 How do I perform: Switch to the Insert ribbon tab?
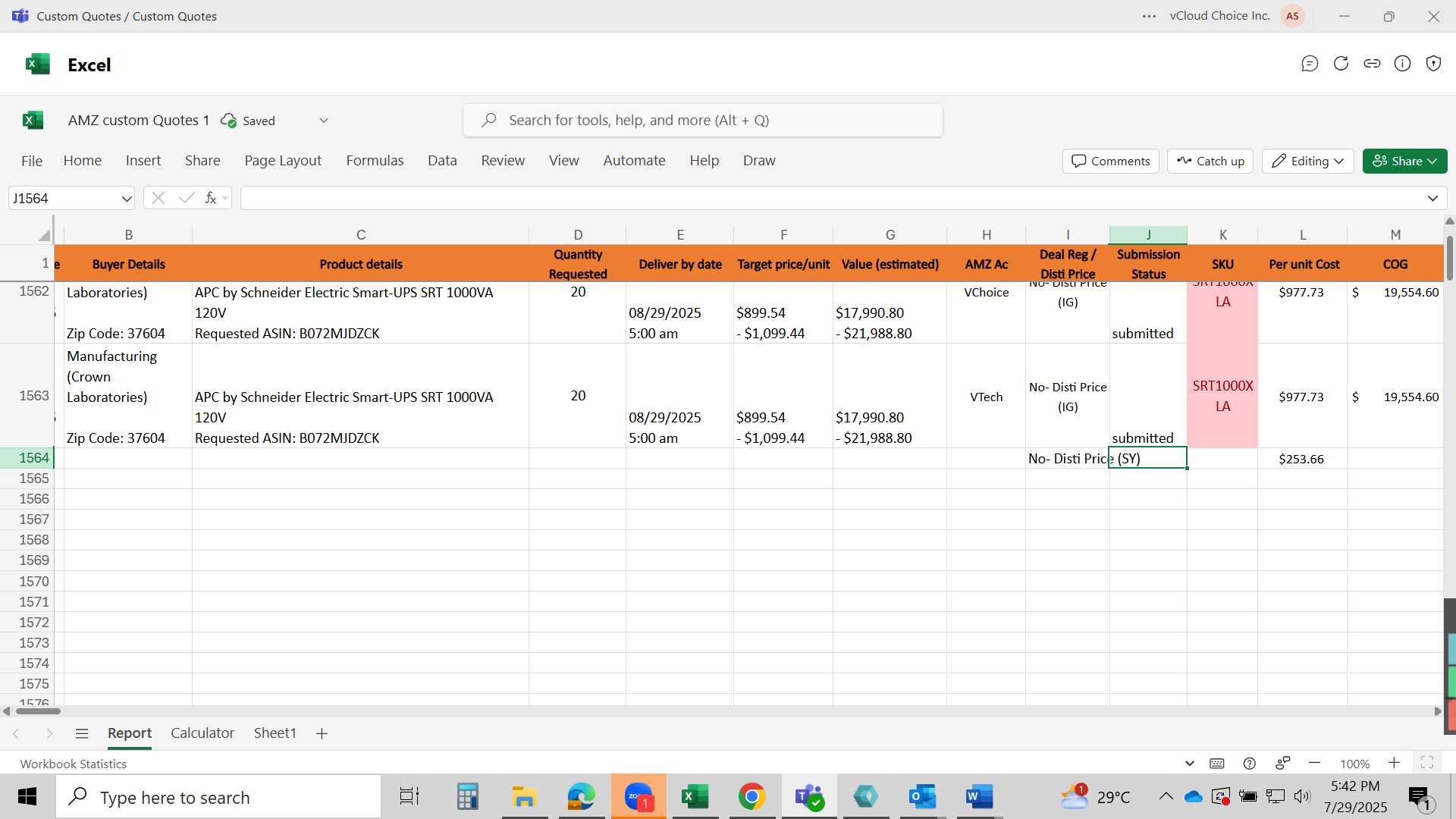coord(143,161)
